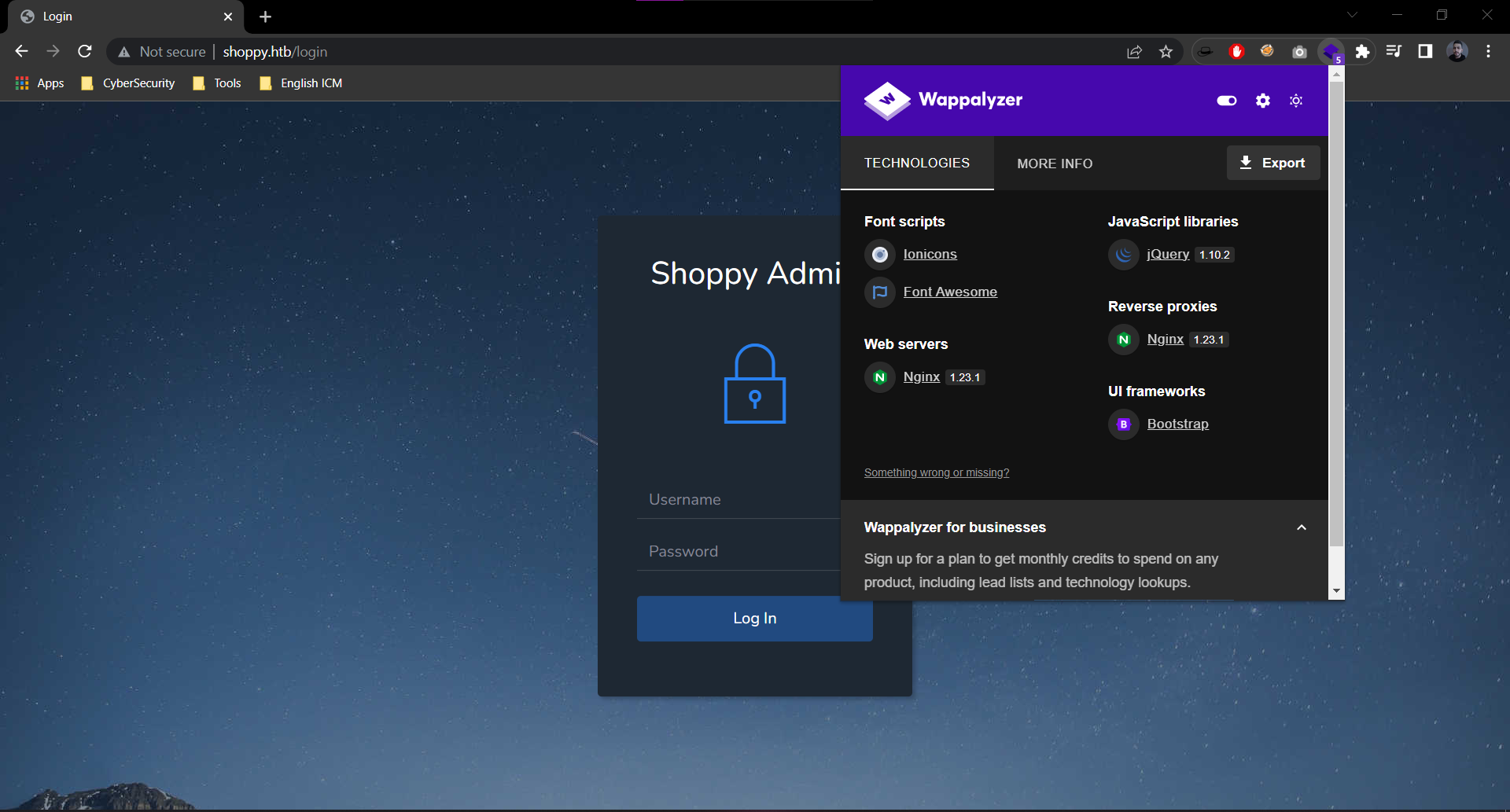Open the CyberSecurity bookmarks folder
The image size is (1510, 812).
(x=128, y=83)
